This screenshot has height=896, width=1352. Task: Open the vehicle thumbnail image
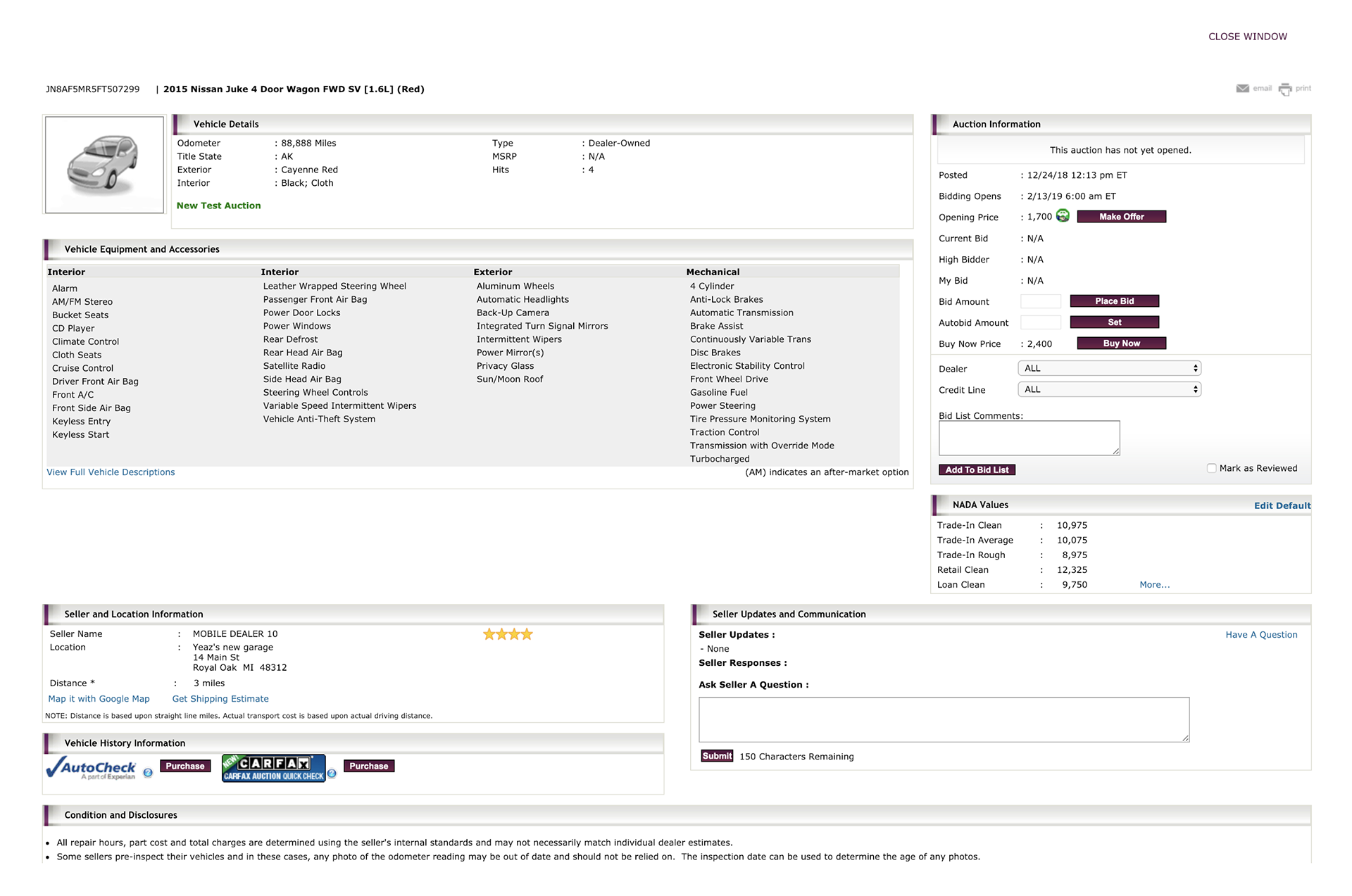(x=104, y=165)
